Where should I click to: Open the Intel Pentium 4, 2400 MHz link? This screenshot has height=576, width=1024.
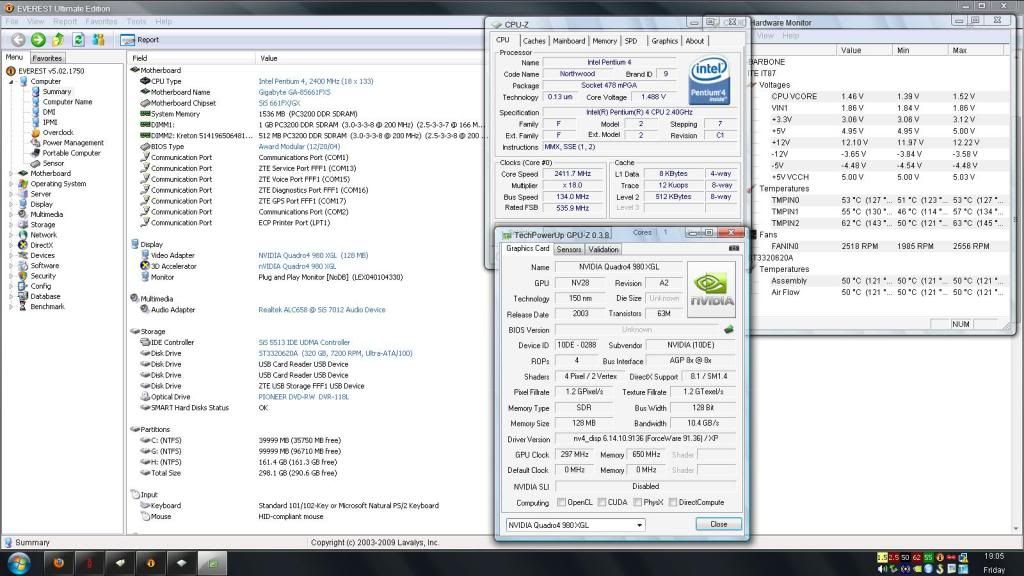316,82
